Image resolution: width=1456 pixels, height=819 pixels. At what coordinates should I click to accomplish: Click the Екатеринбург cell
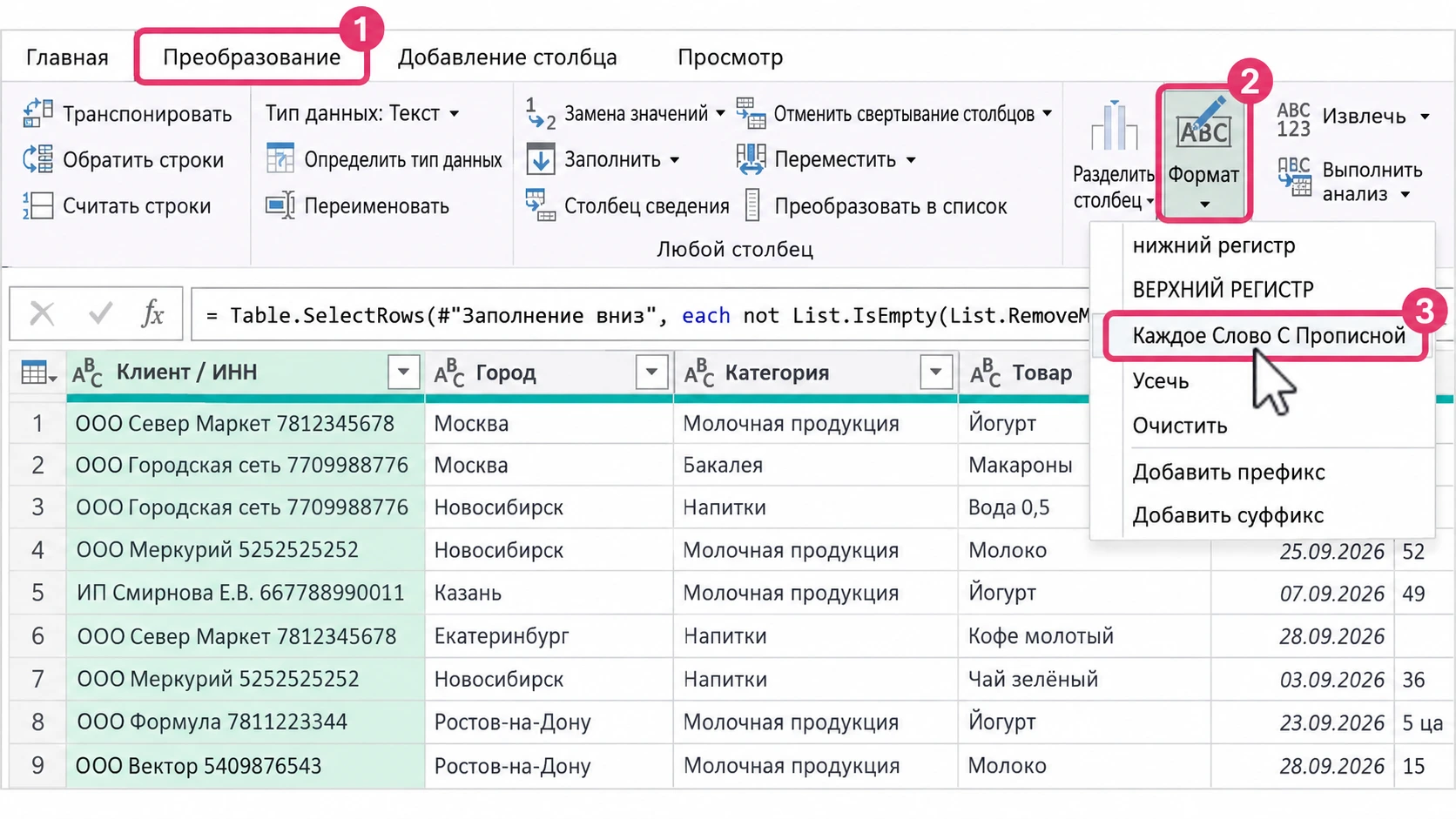tap(549, 635)
